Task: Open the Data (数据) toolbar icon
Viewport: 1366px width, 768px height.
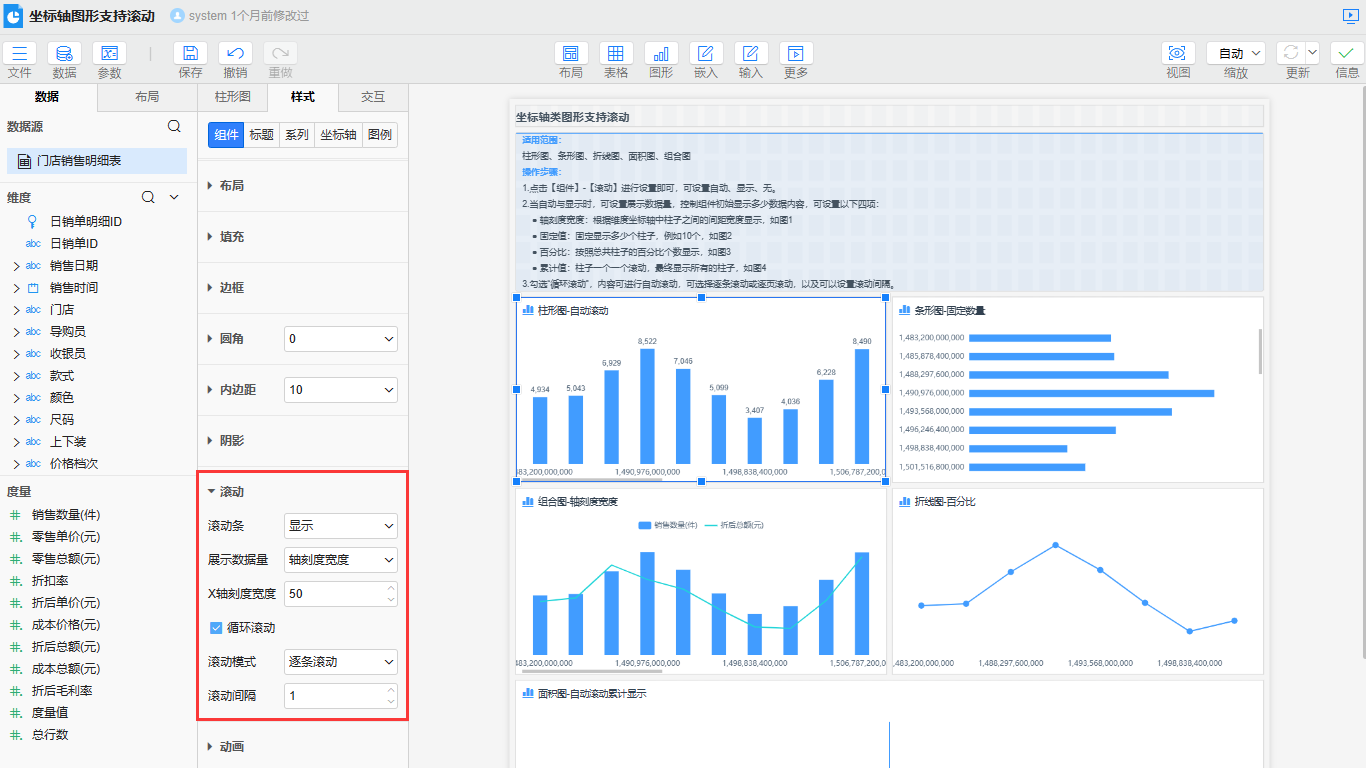Action: [64, 54]
